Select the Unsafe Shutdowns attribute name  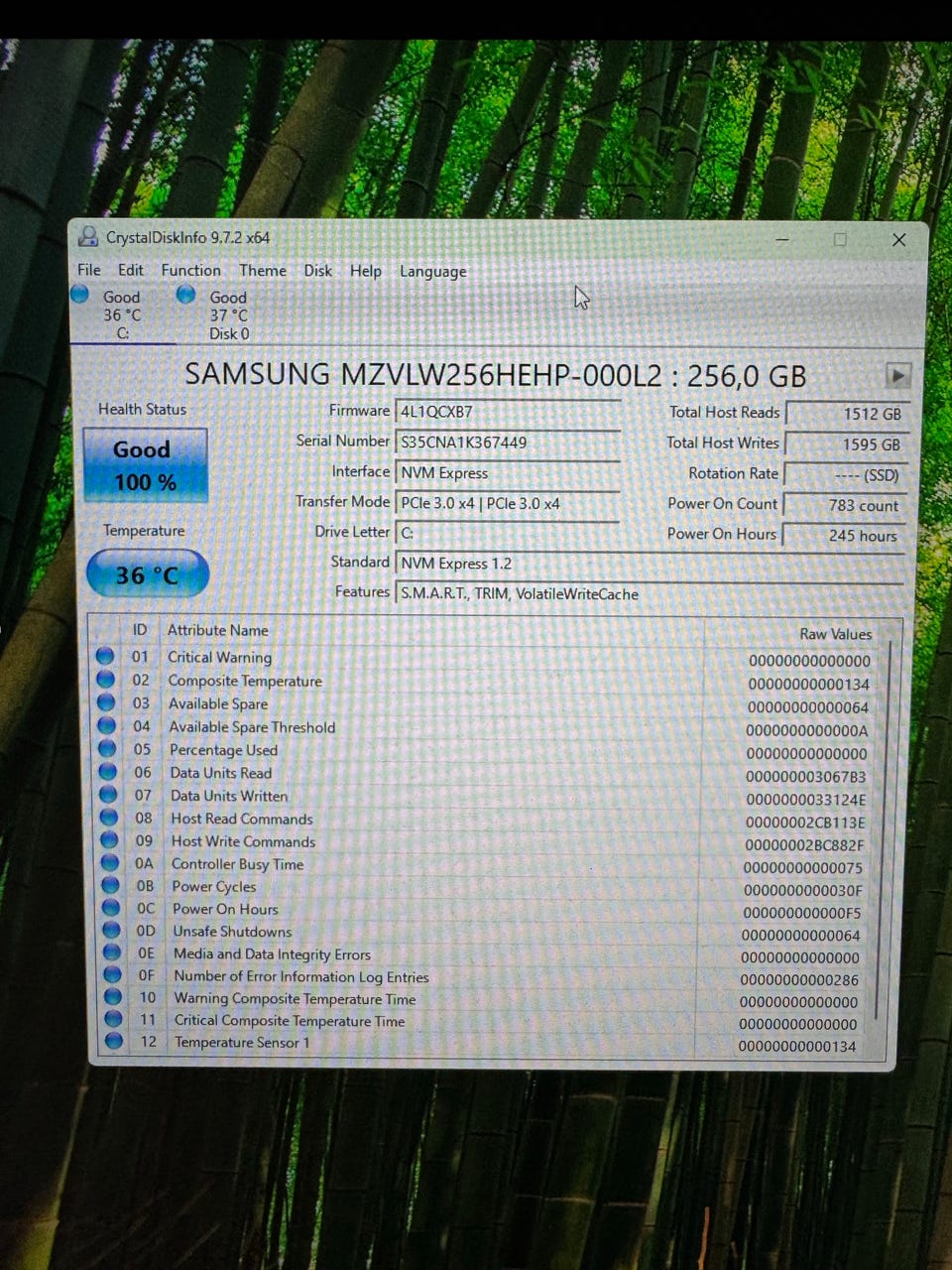pyautogui.click(x=233, y=932)
